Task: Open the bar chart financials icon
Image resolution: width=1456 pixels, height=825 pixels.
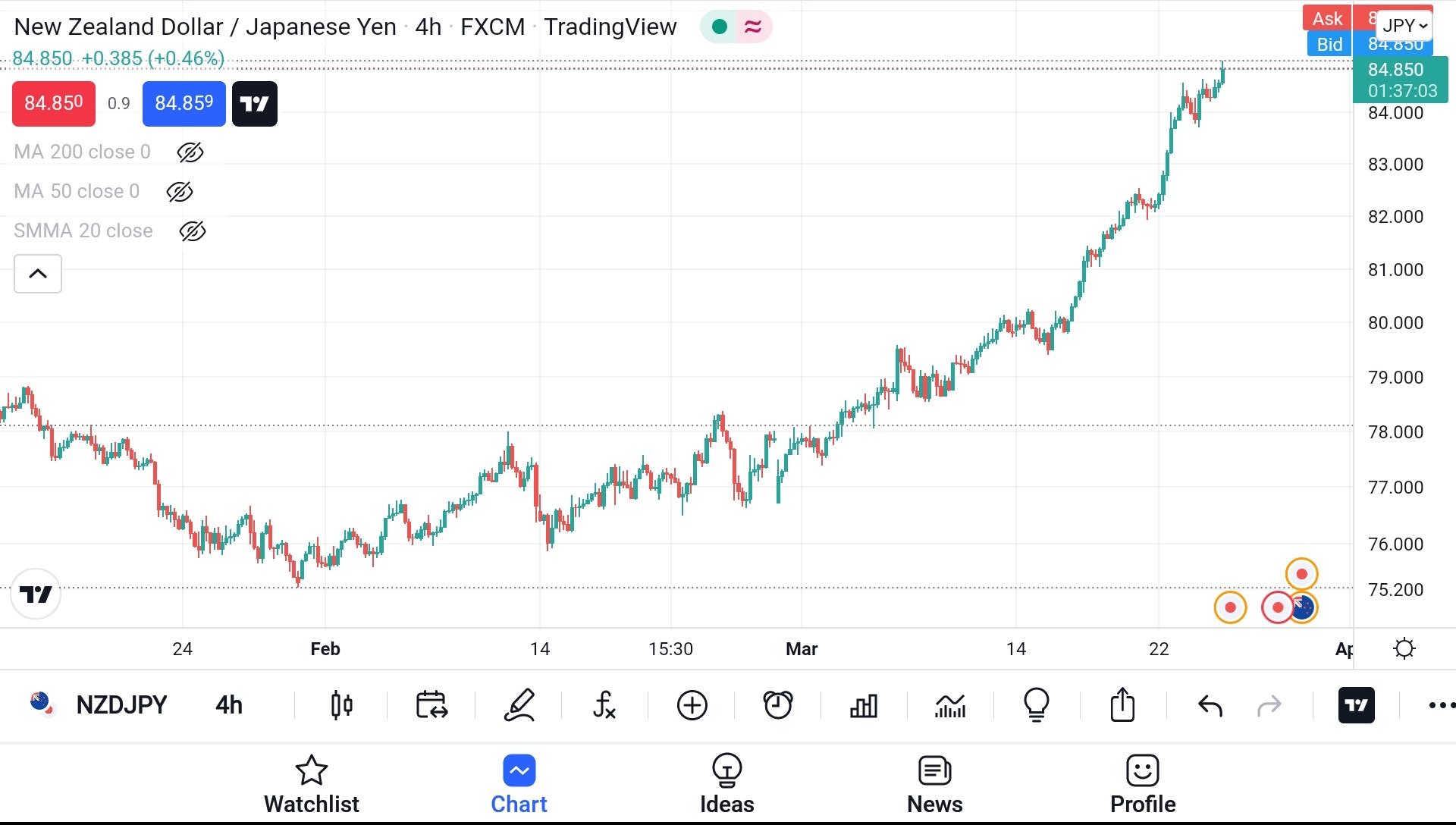Action: [x=864, y=705]
